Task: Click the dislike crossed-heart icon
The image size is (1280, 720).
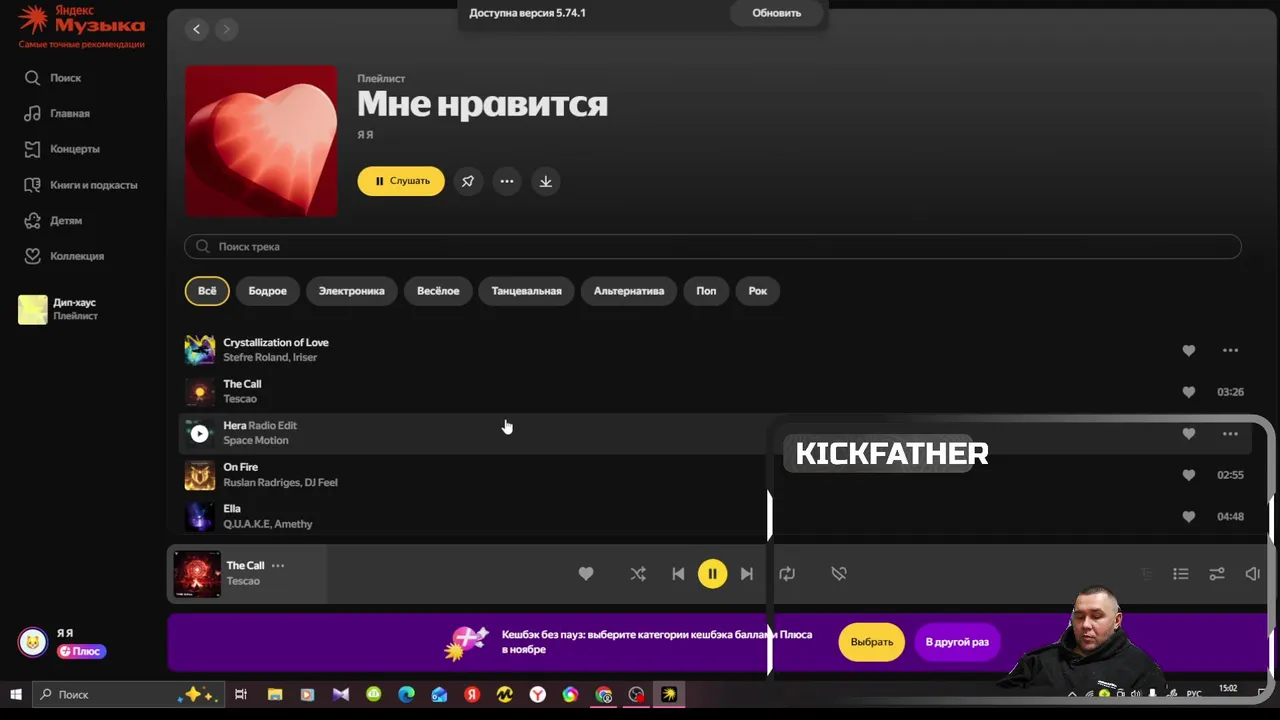Action: coord(839,574)
